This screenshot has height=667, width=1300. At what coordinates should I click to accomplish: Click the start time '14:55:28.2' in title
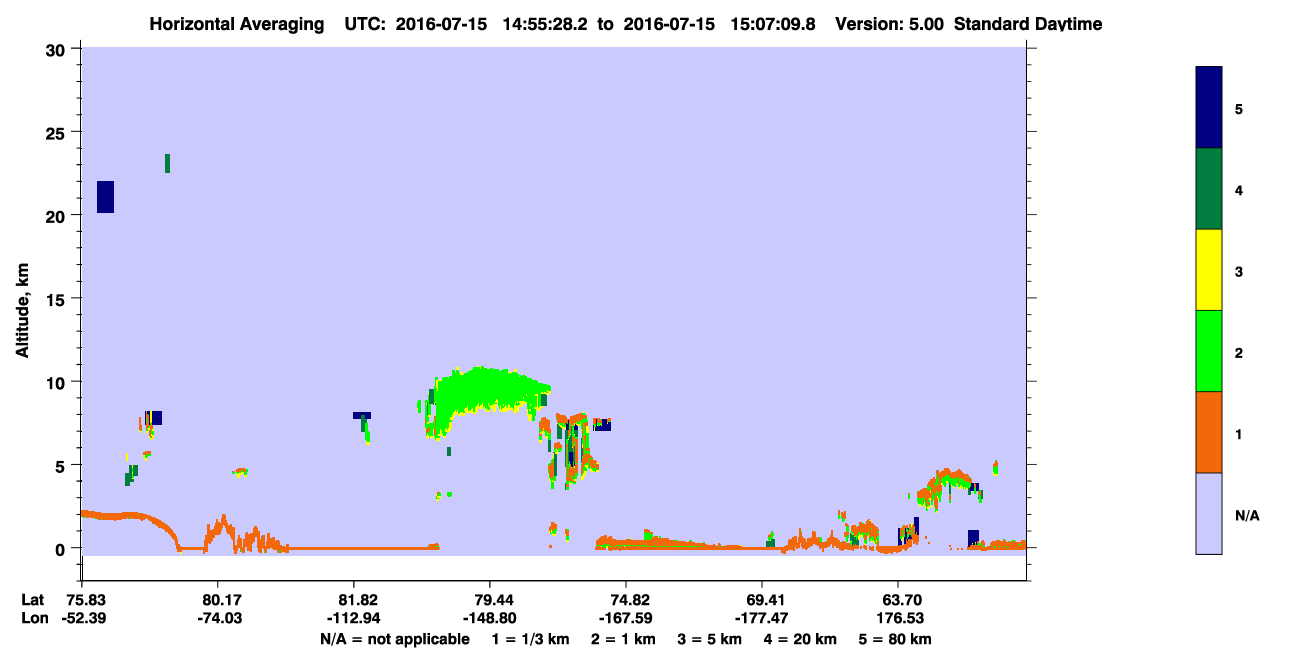(x=546, y=23)
